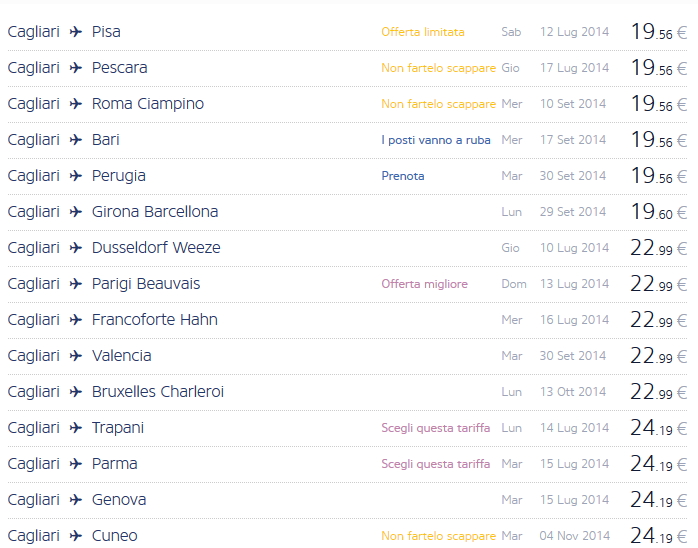Click the airplane icon in the Trapani row
Viewport: 698px width, 548px height.
(76, 428)
